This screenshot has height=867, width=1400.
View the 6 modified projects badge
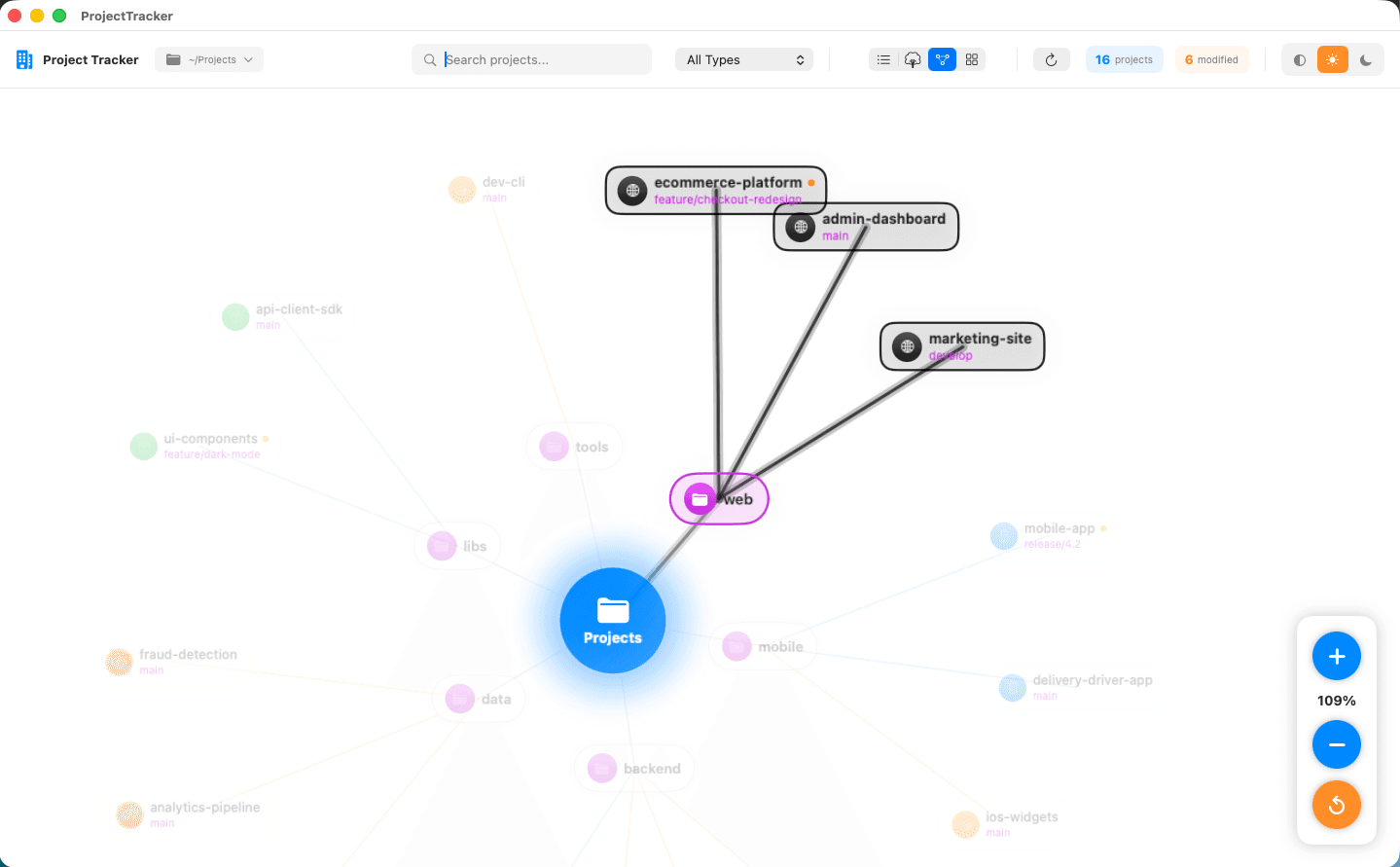(x=1210, y=59)
